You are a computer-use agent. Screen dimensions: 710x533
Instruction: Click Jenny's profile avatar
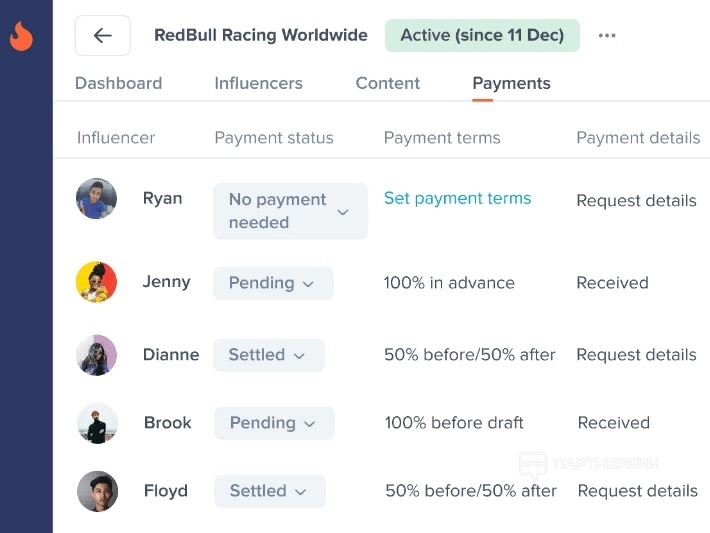tap(97, 282)
